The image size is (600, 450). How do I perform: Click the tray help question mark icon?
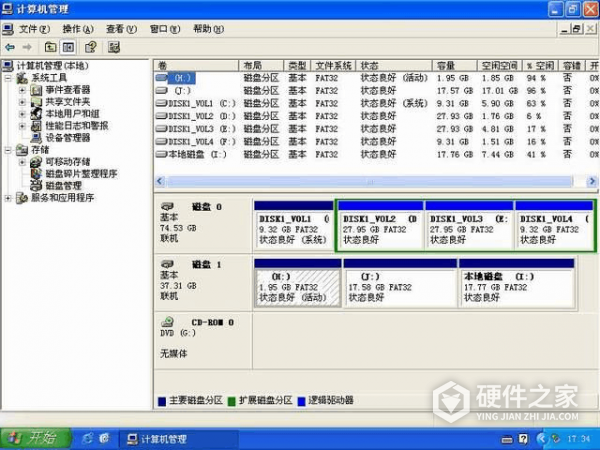click(523, 439)
